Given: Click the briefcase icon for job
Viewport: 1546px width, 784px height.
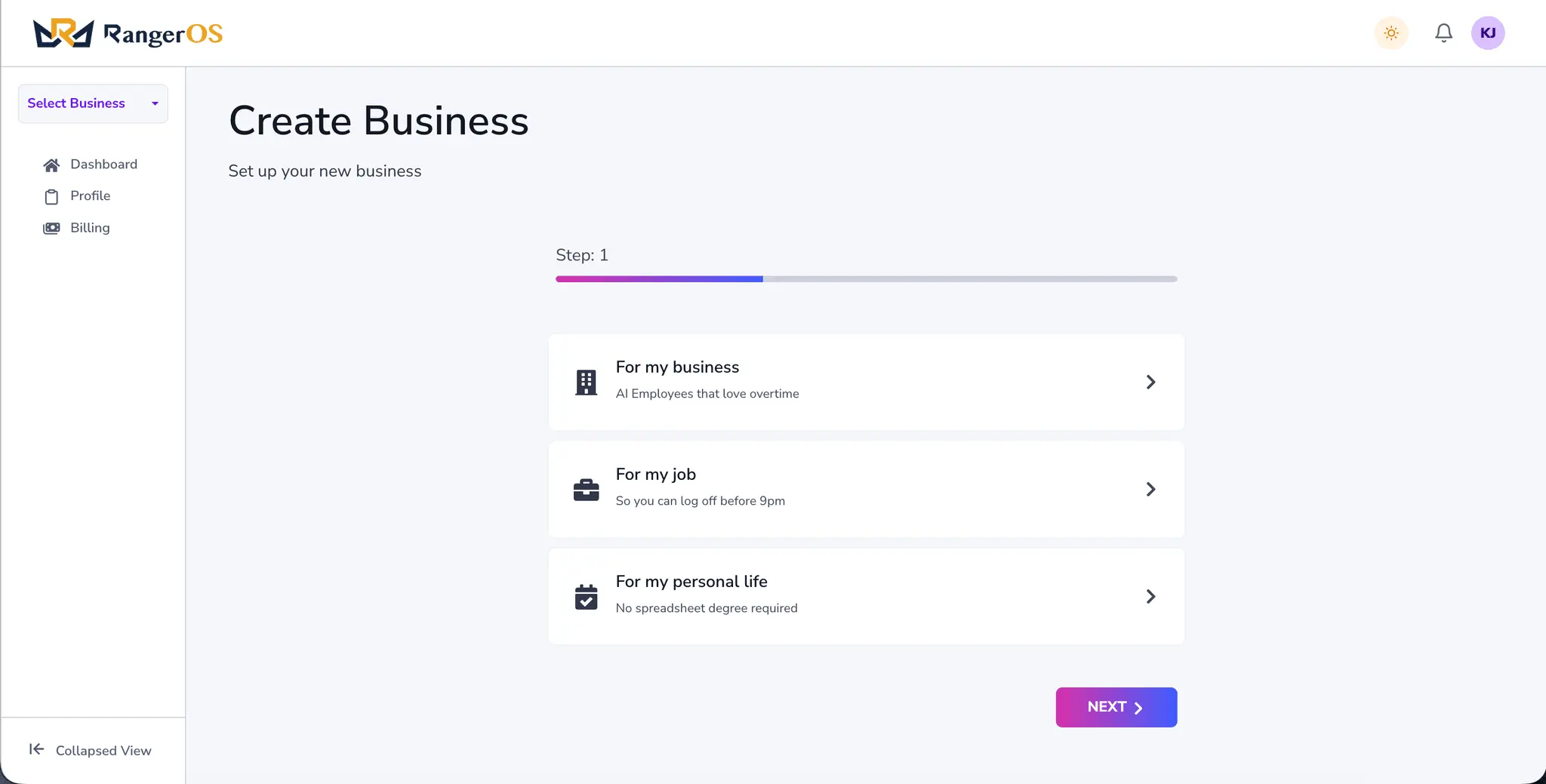Looking at the screenshot, I should click(586, 490).
